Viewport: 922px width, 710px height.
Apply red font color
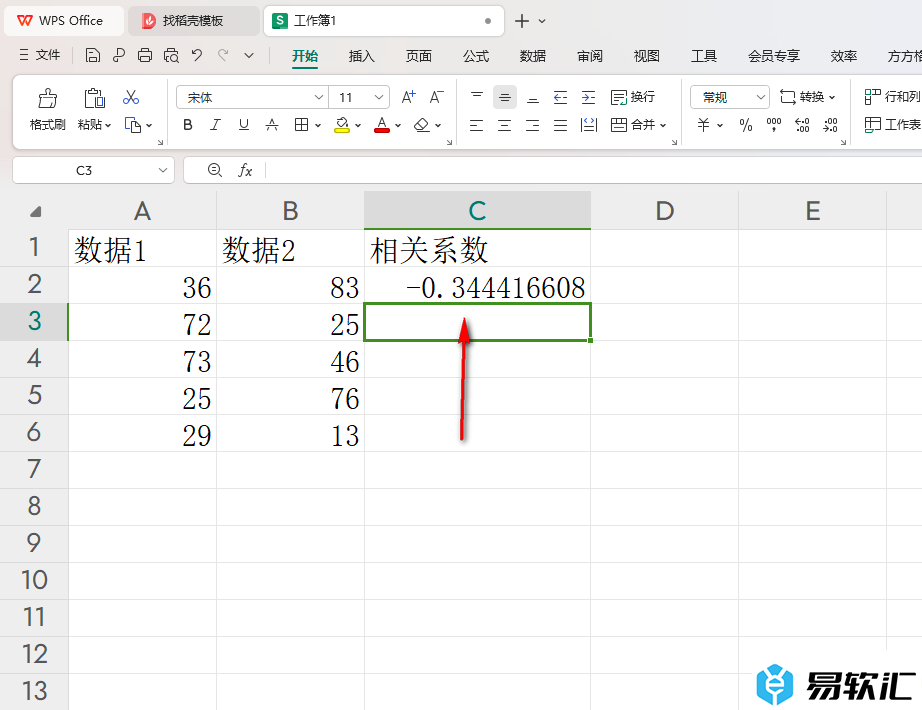[382, 125]
